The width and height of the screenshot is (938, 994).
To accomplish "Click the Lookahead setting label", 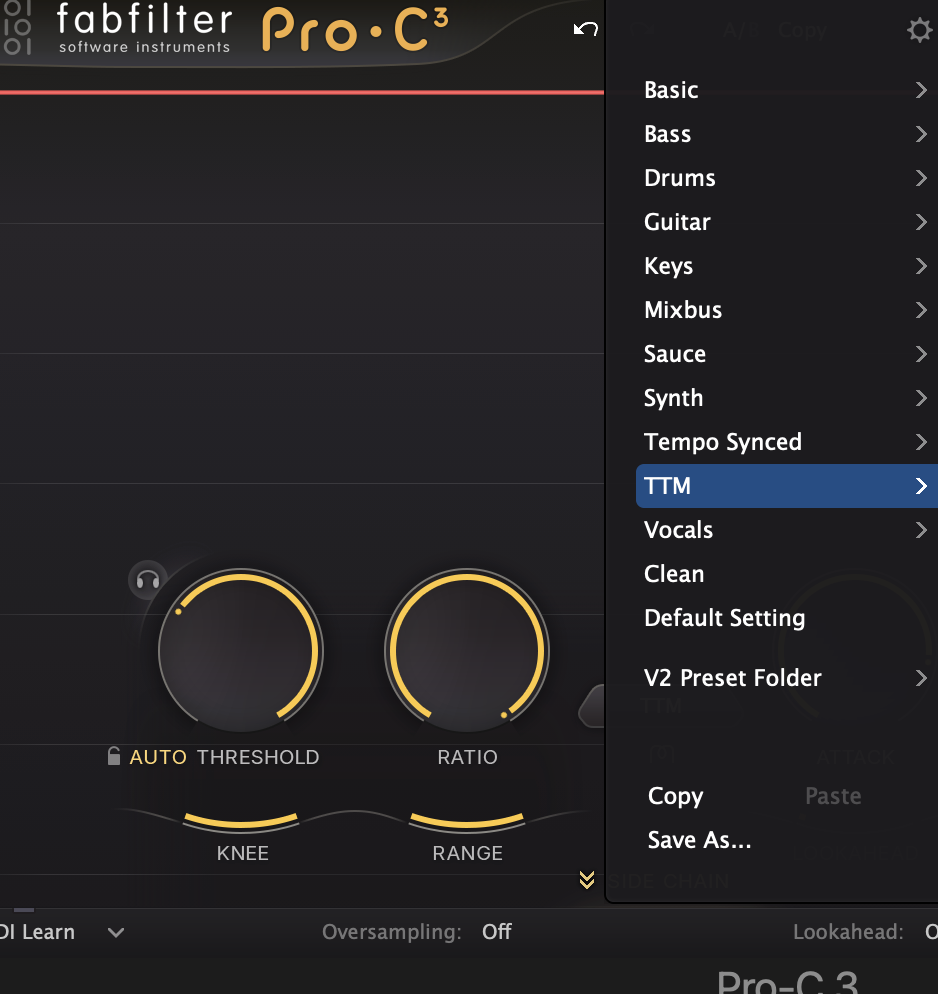I will 848,932.
